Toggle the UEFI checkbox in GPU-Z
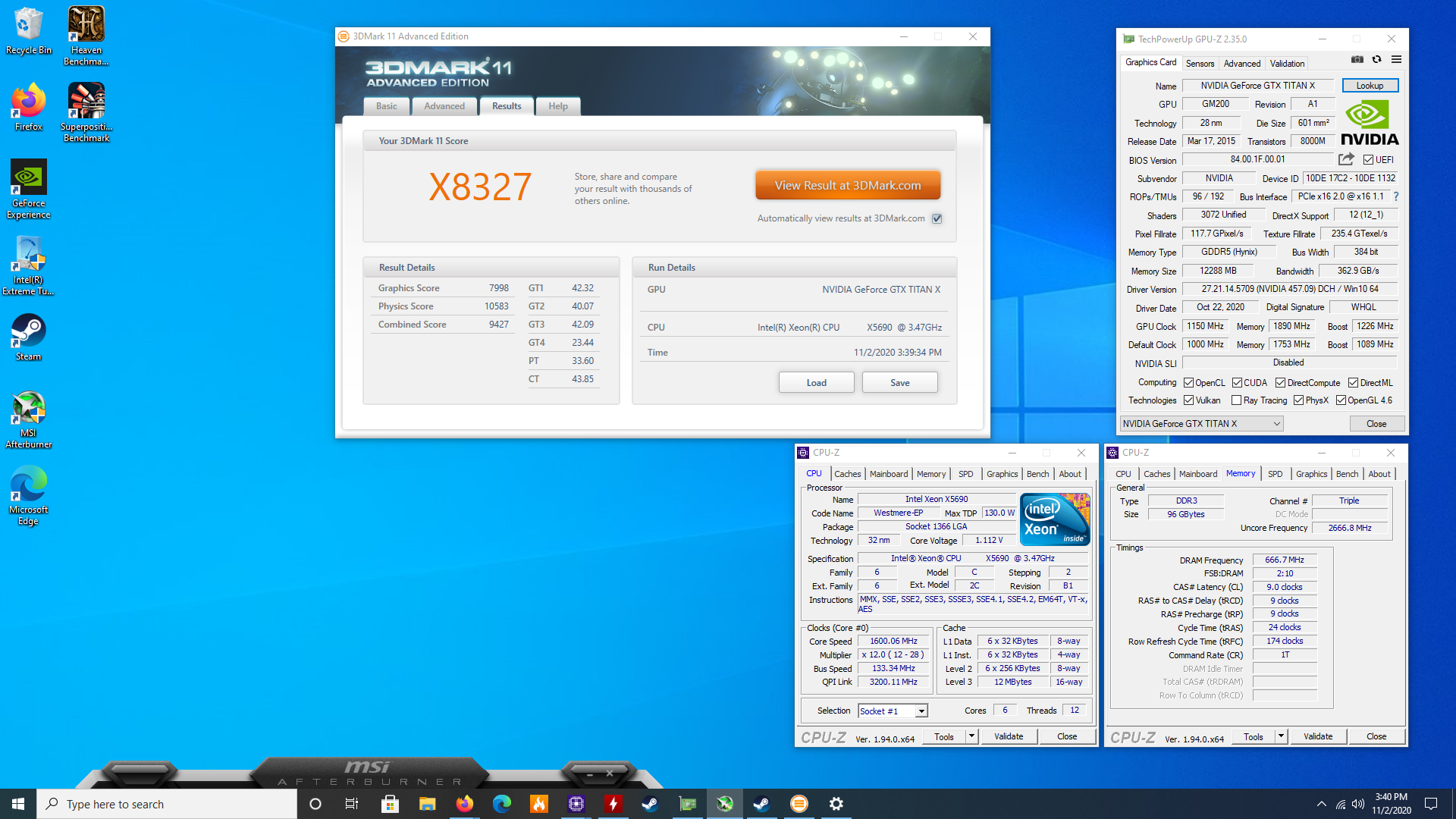This screenshot has width=1456, height=819. 1368,160
